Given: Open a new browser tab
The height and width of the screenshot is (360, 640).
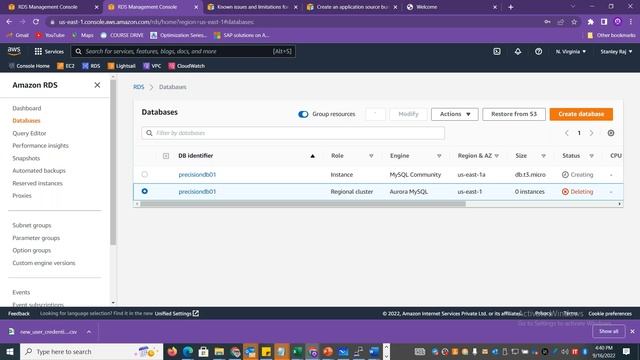Looking at the screenshot, I should [x=510, y=7].
